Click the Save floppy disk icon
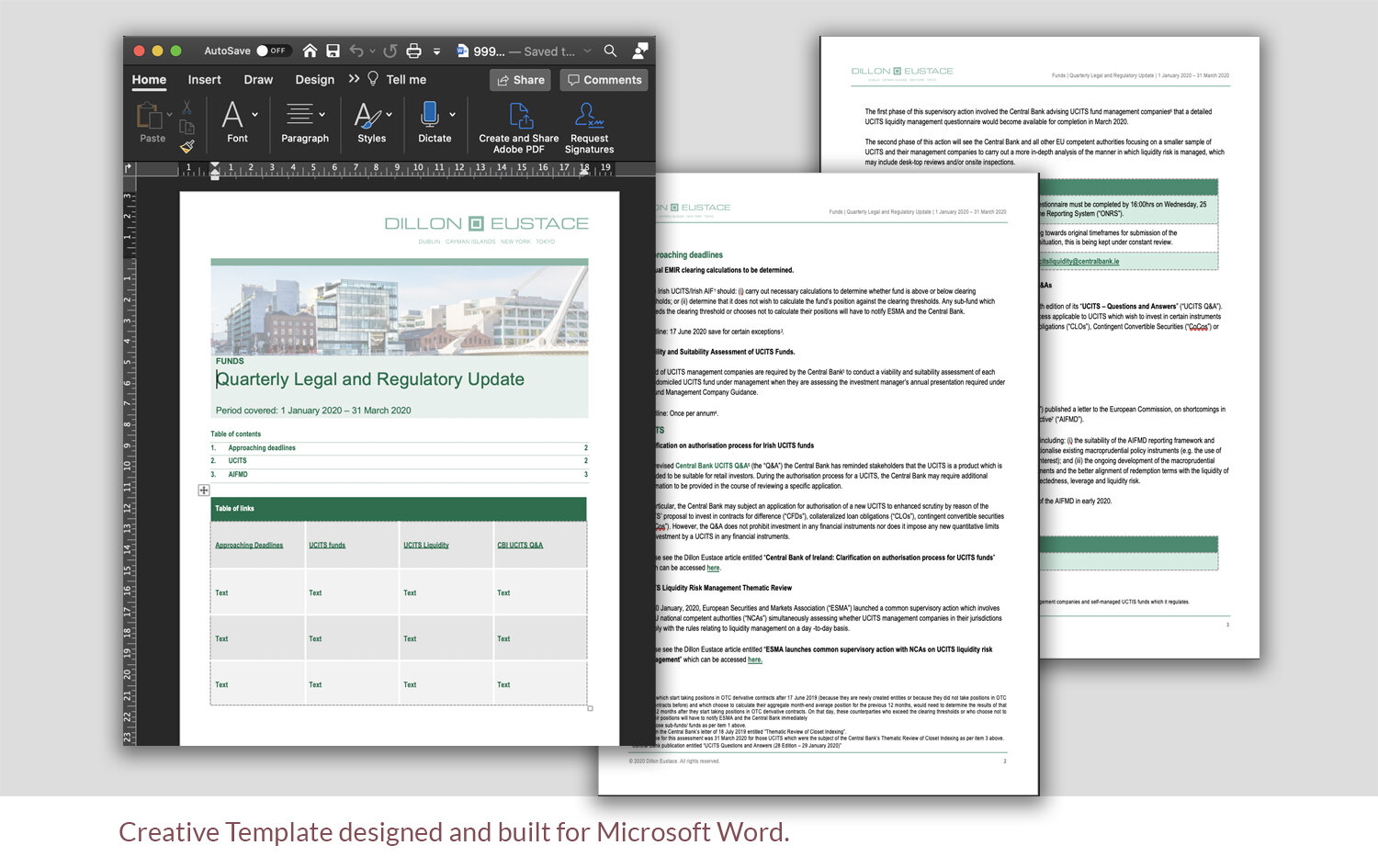This screenshot has height=868, width=1378. pyautogui.click(x=333, y=51)
